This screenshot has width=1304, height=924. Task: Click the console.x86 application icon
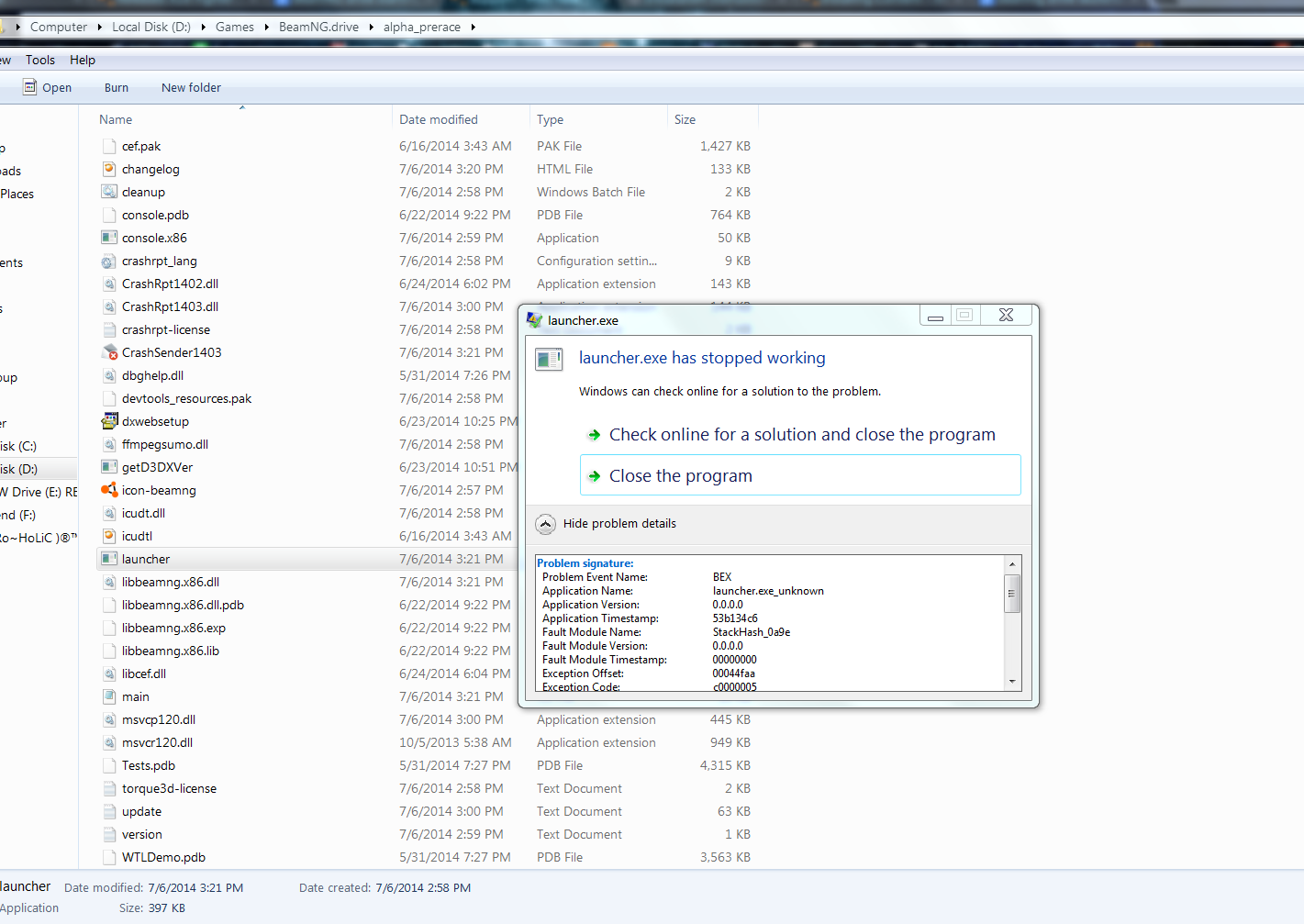[109, 238]
